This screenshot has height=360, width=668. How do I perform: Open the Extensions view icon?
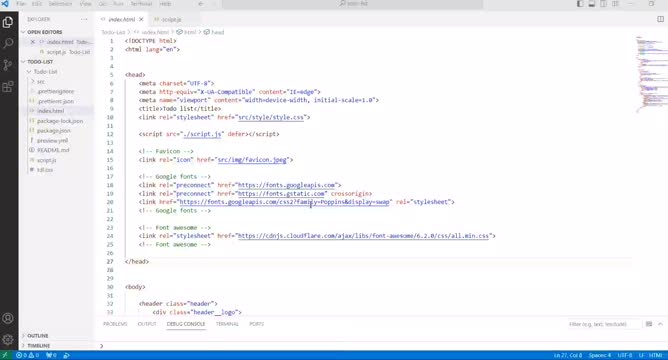click(x=8, y=87)
